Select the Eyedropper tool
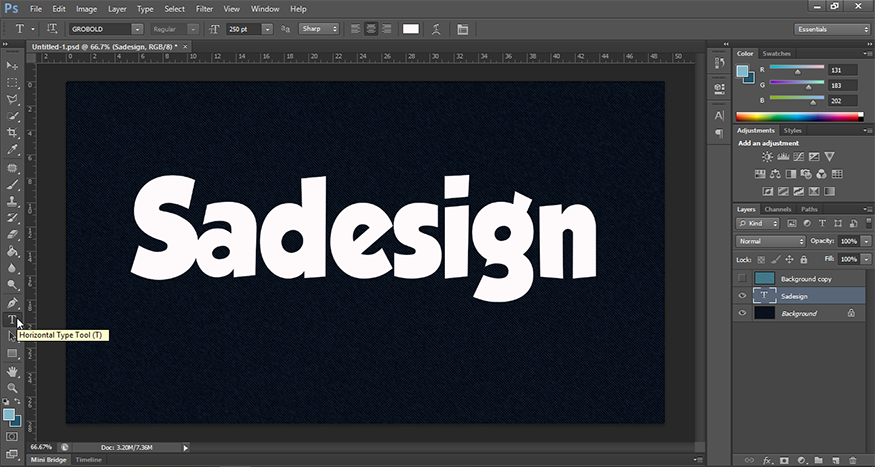 [12, 150]
